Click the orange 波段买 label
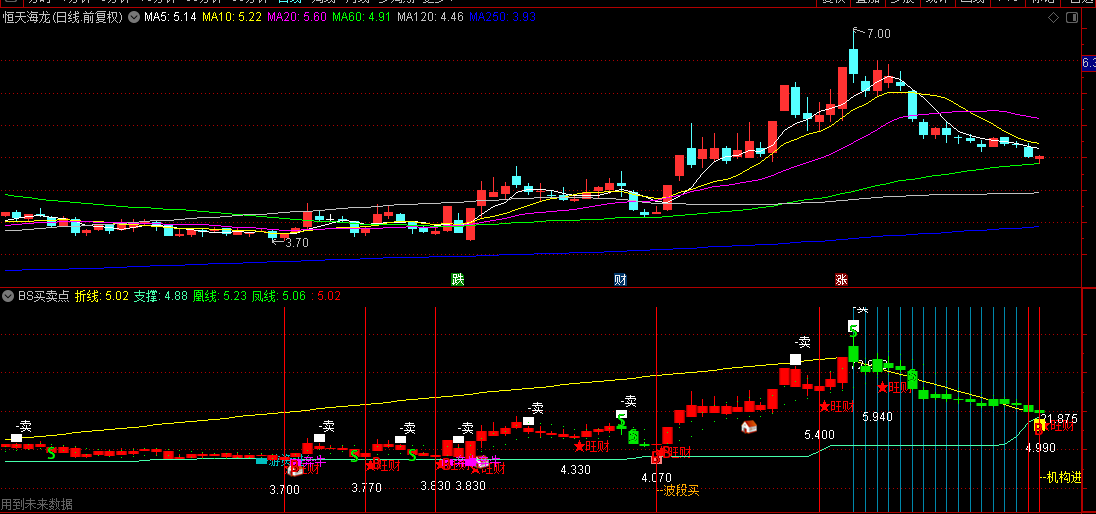Image resolution: width=1096 pixels, height=514 pixels. tap(678, 490)
